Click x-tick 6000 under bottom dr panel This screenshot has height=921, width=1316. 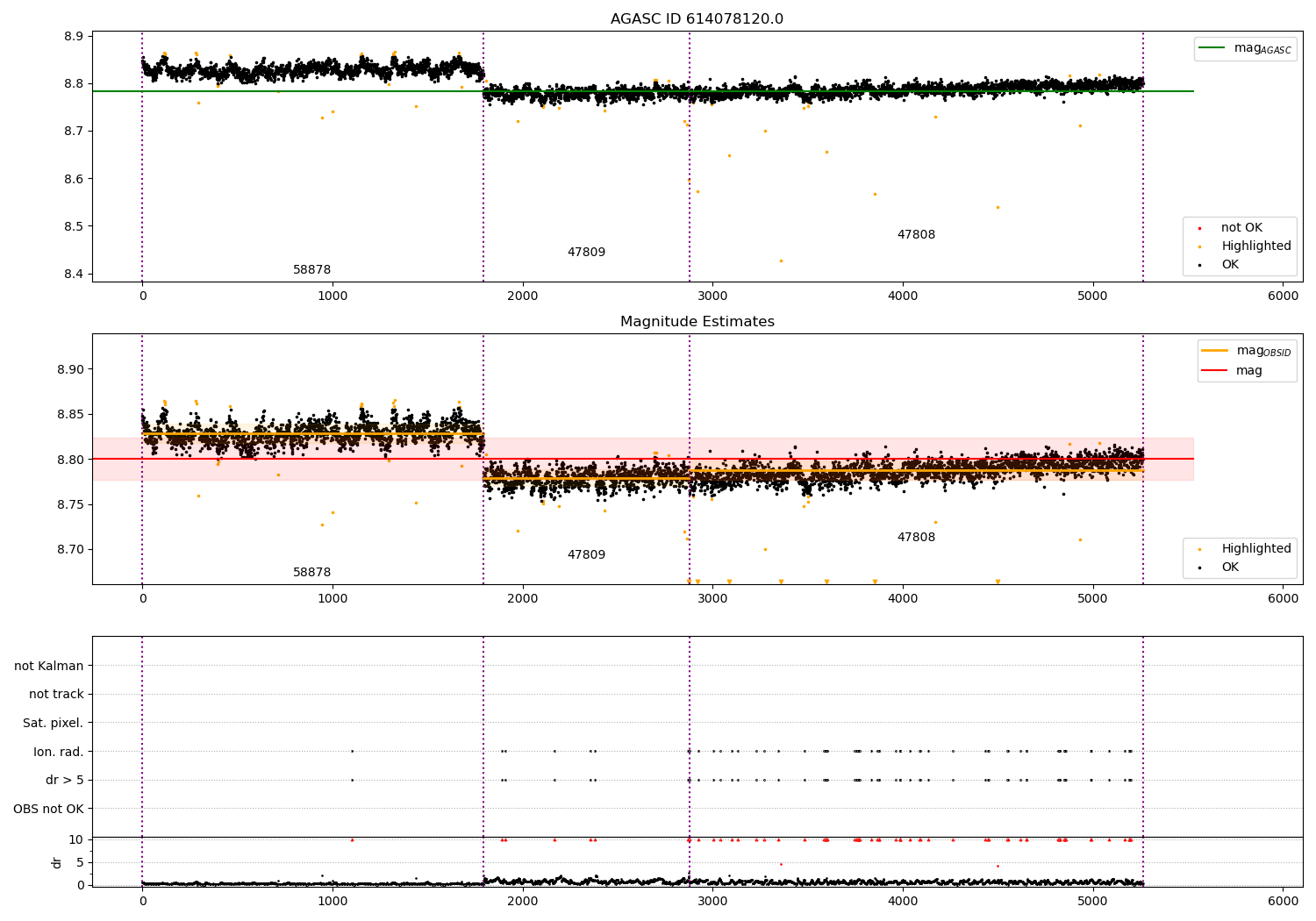tap(1283, 902)
